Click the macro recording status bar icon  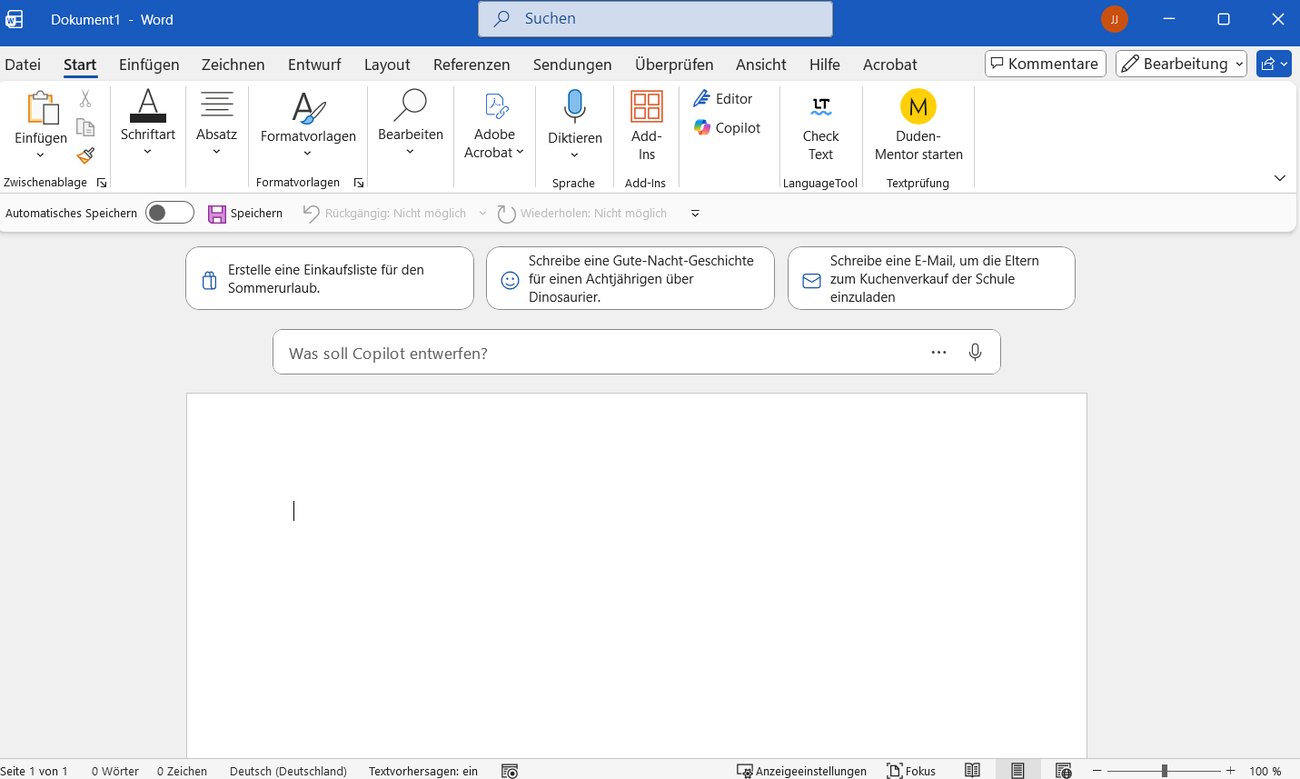(510, 771)
